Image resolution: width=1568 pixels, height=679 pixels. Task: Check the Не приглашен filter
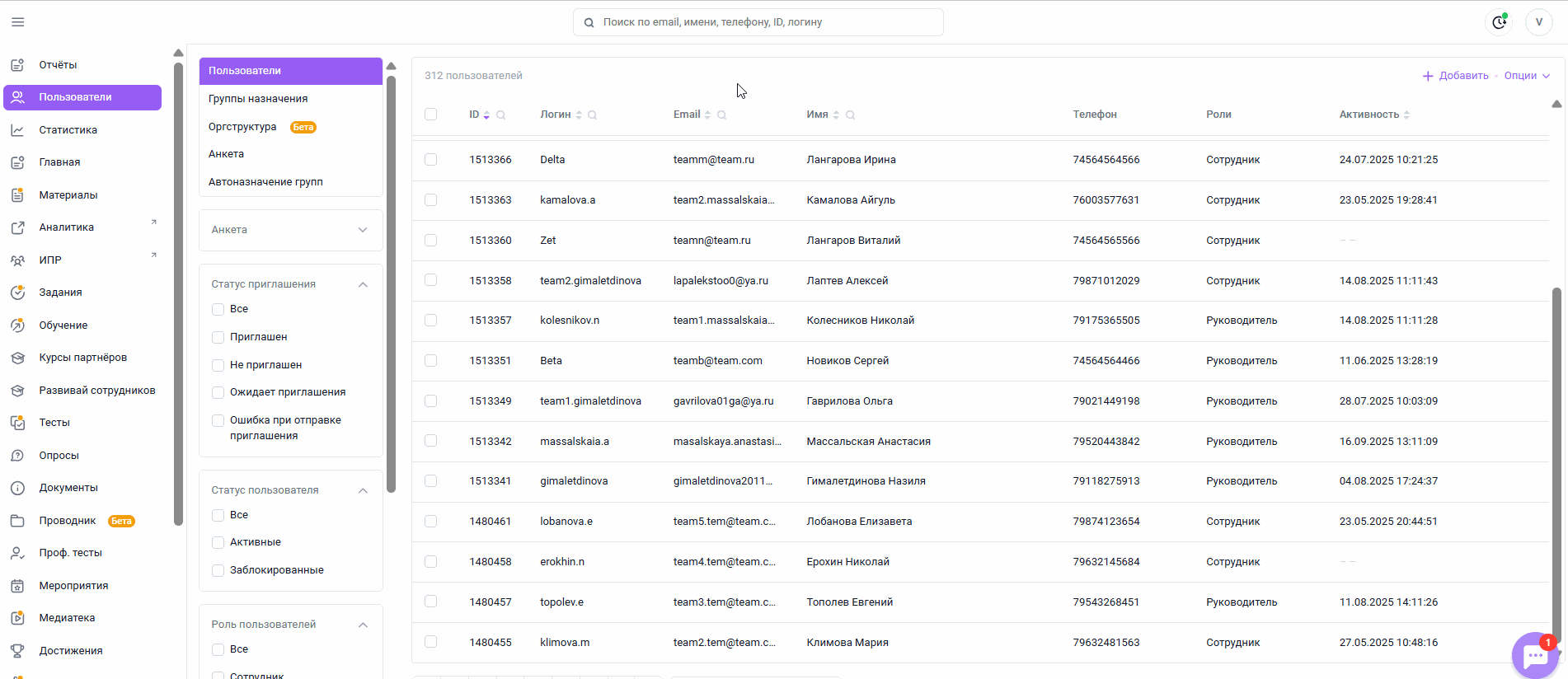tap(218, 365)
